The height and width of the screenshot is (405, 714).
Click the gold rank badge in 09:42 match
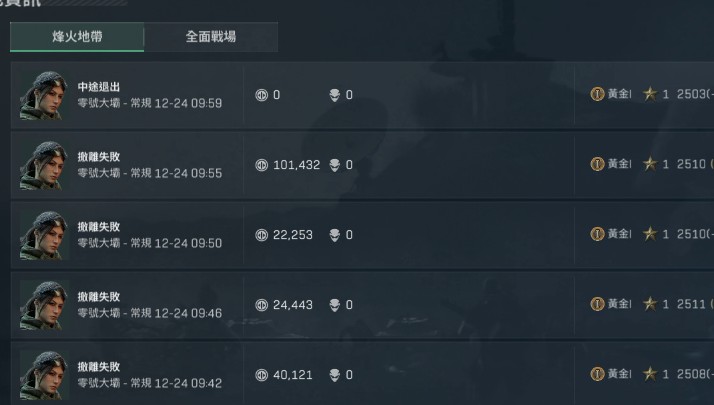point(597,374)
